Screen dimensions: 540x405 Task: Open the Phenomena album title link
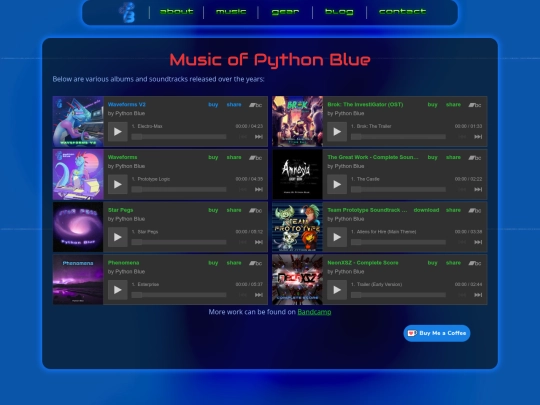[123, 262]
